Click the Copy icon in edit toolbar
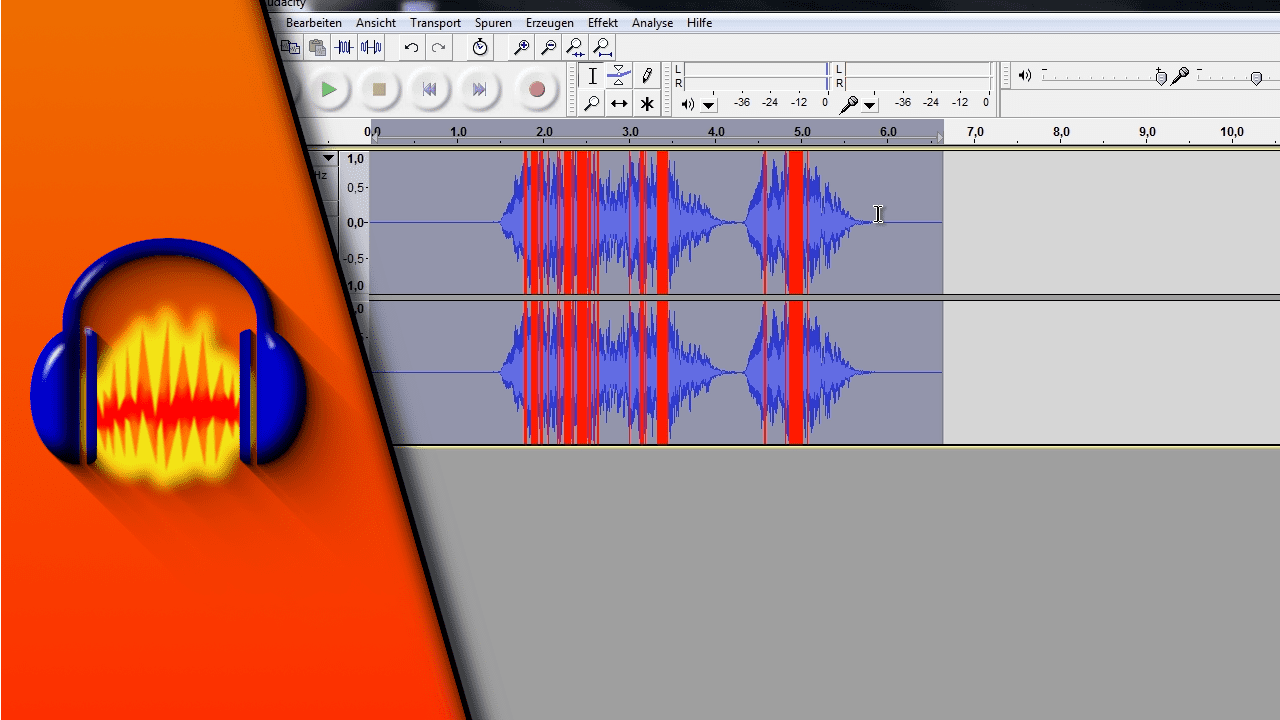 tap(290, 47)
